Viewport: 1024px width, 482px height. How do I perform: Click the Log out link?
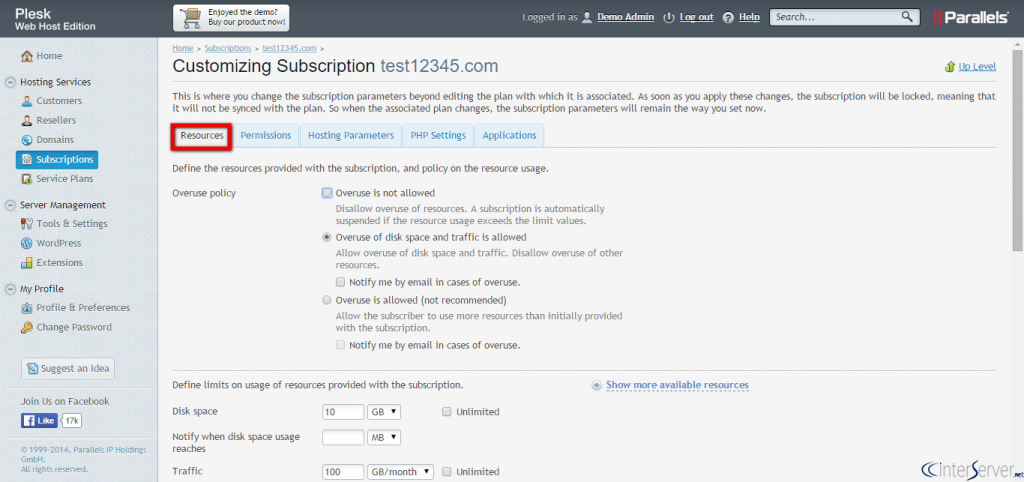(696, 18)
